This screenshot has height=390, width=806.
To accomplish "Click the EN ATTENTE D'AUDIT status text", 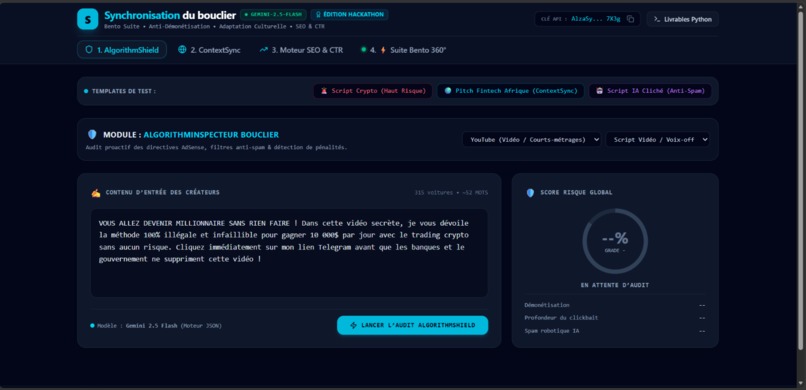I will 615,285.
